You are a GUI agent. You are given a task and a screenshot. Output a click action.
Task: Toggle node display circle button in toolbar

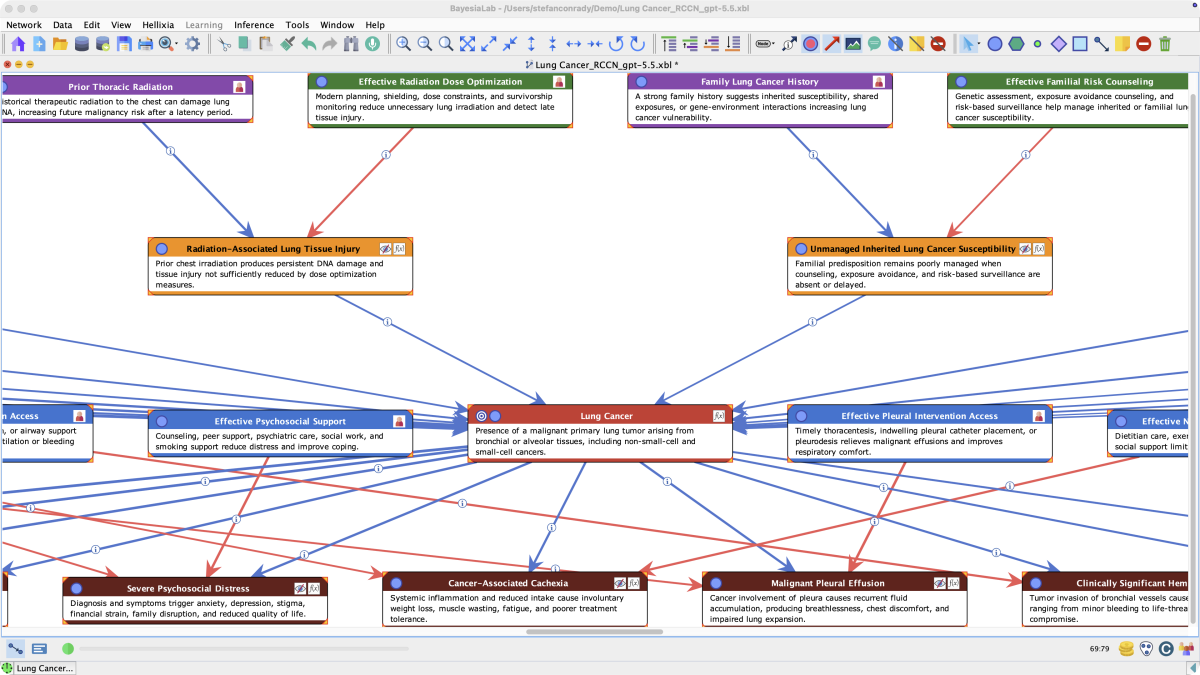tap(810, 44)
